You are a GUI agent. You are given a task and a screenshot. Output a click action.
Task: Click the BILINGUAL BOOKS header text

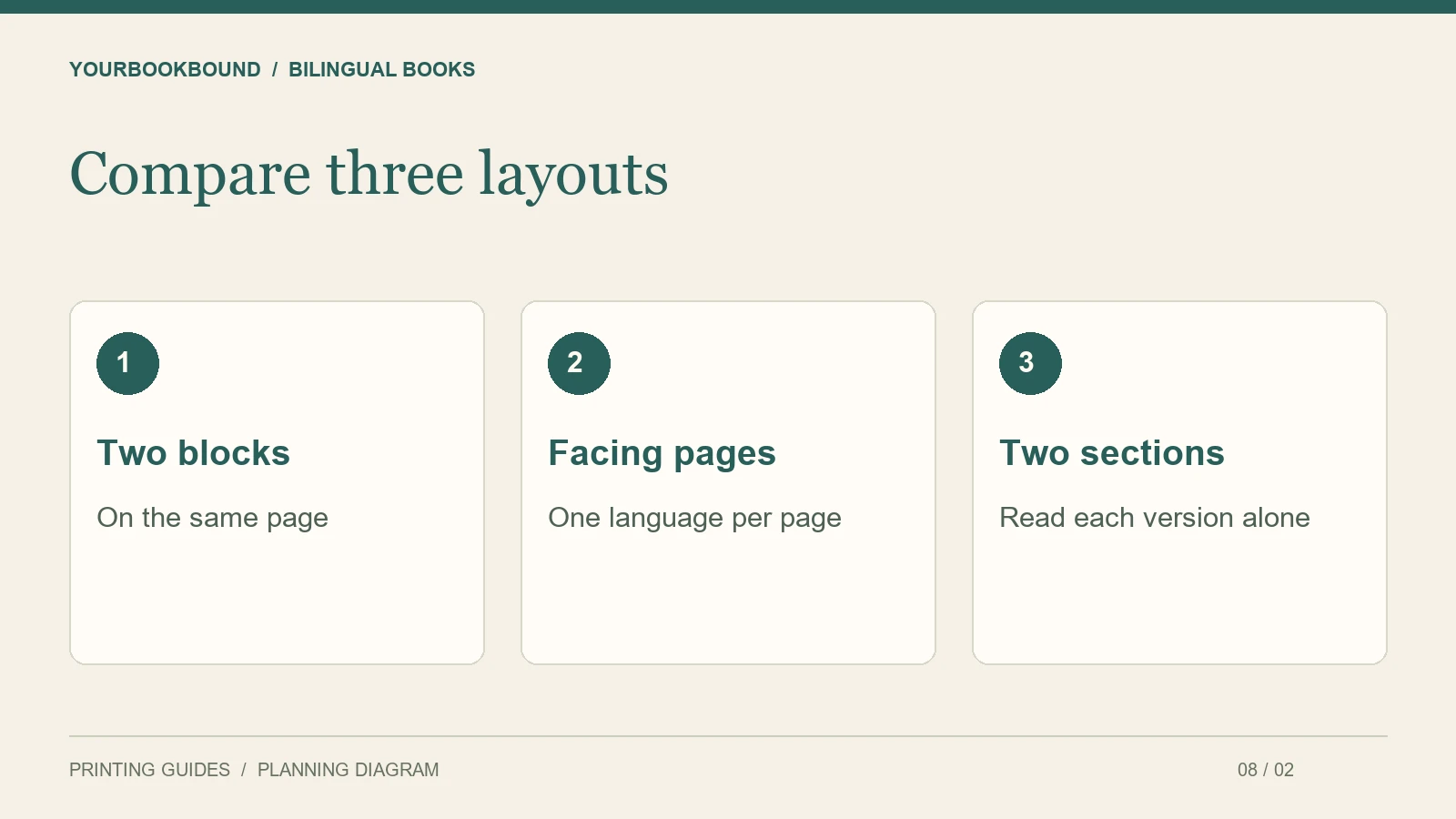[x=381, y=70]
